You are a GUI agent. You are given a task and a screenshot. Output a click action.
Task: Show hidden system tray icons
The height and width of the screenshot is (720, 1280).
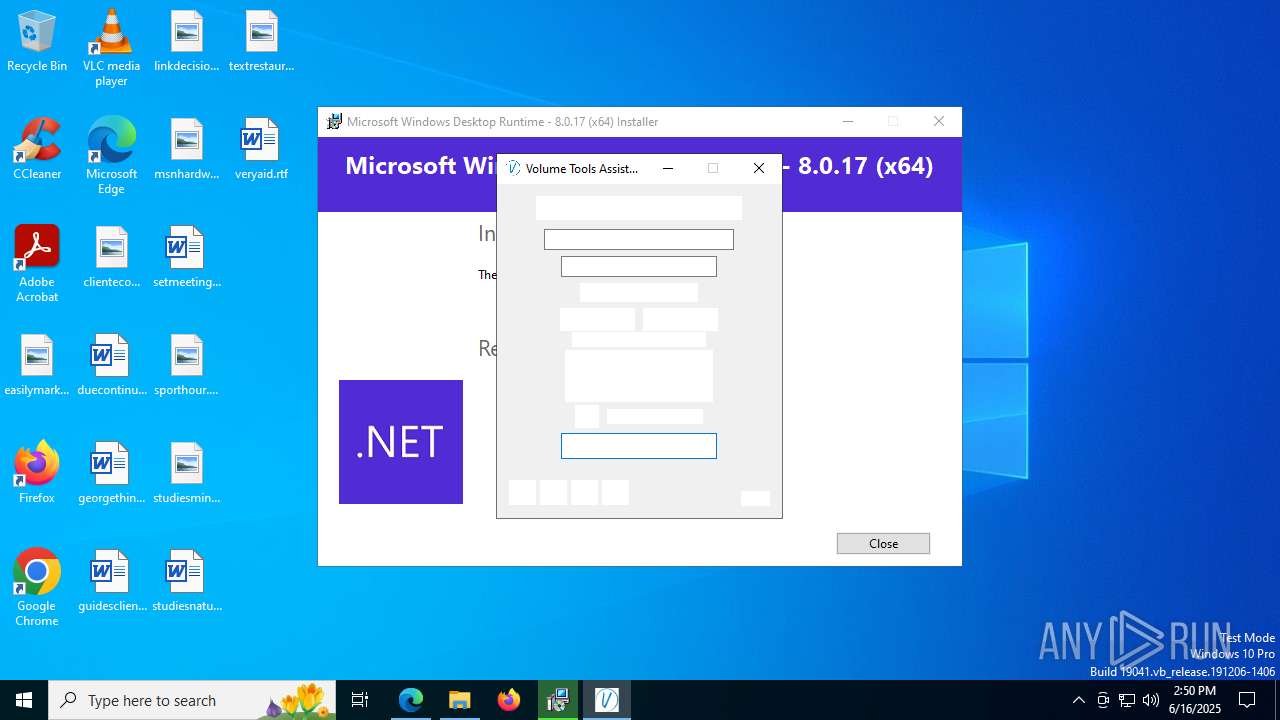[x=1078, y=700]
